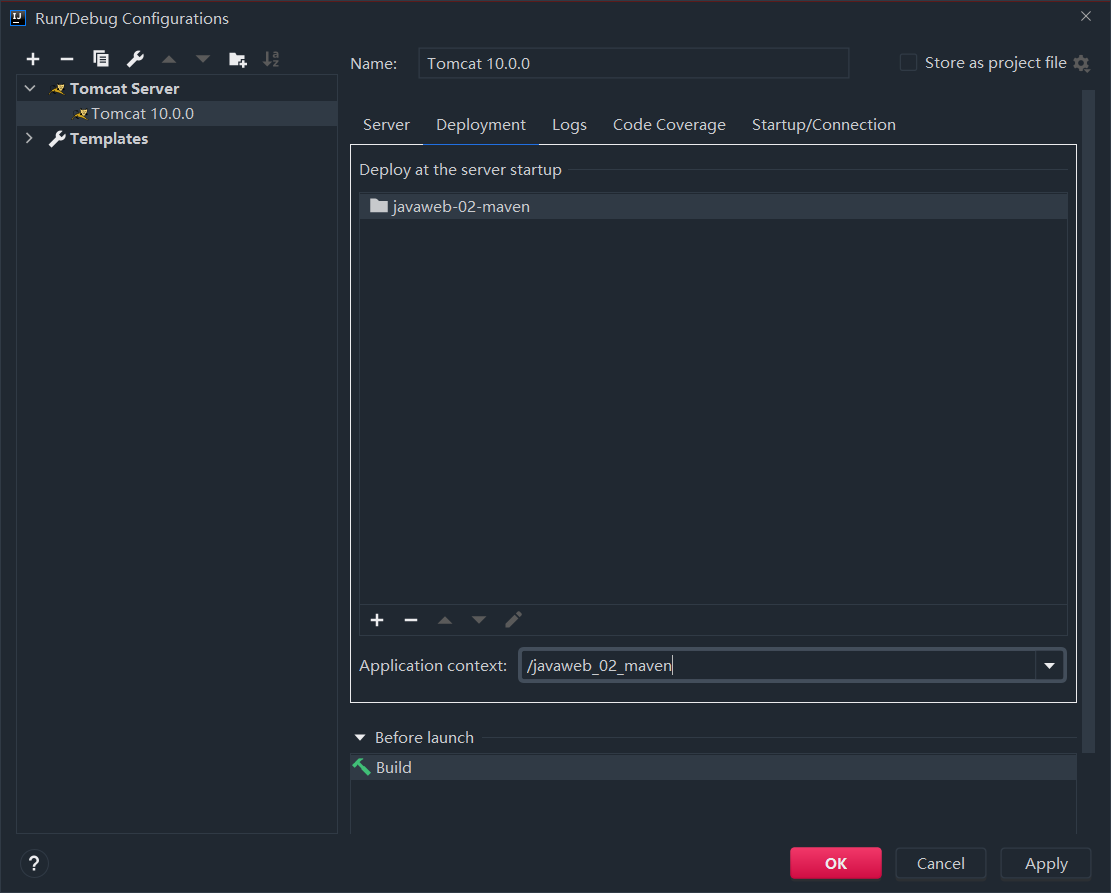Open help with question mark button
The width and height of the screenshot is (1111, 893).
point(33,863)
